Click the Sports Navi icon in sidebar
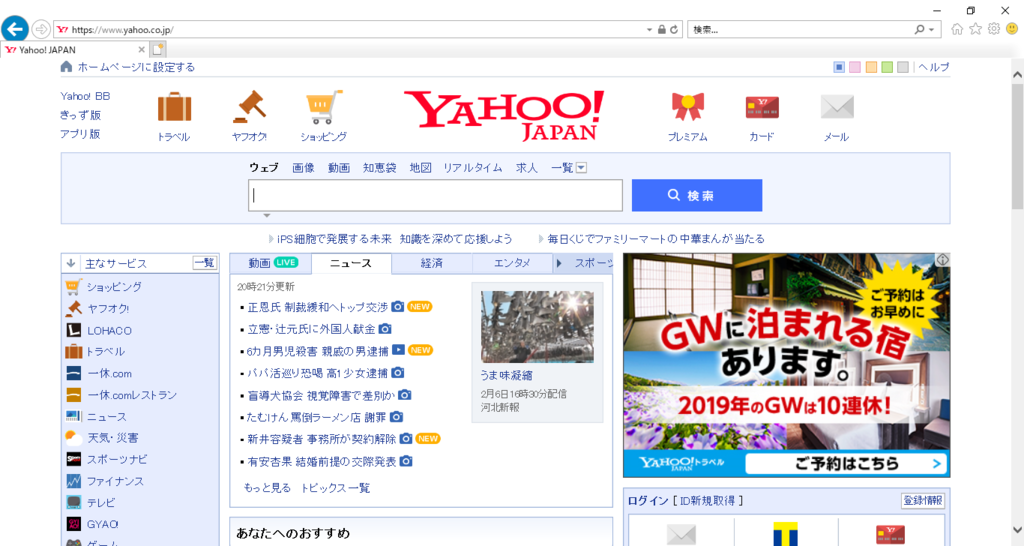Screen dimensions: 1024x546 (x=74, y=459)
